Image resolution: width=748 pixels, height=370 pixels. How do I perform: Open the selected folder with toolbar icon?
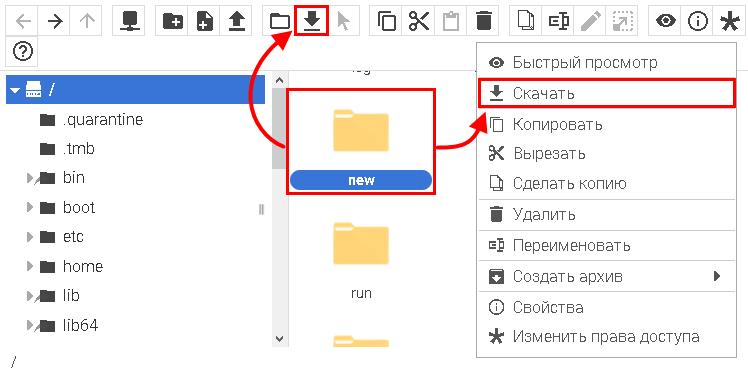tap(280, 21)
